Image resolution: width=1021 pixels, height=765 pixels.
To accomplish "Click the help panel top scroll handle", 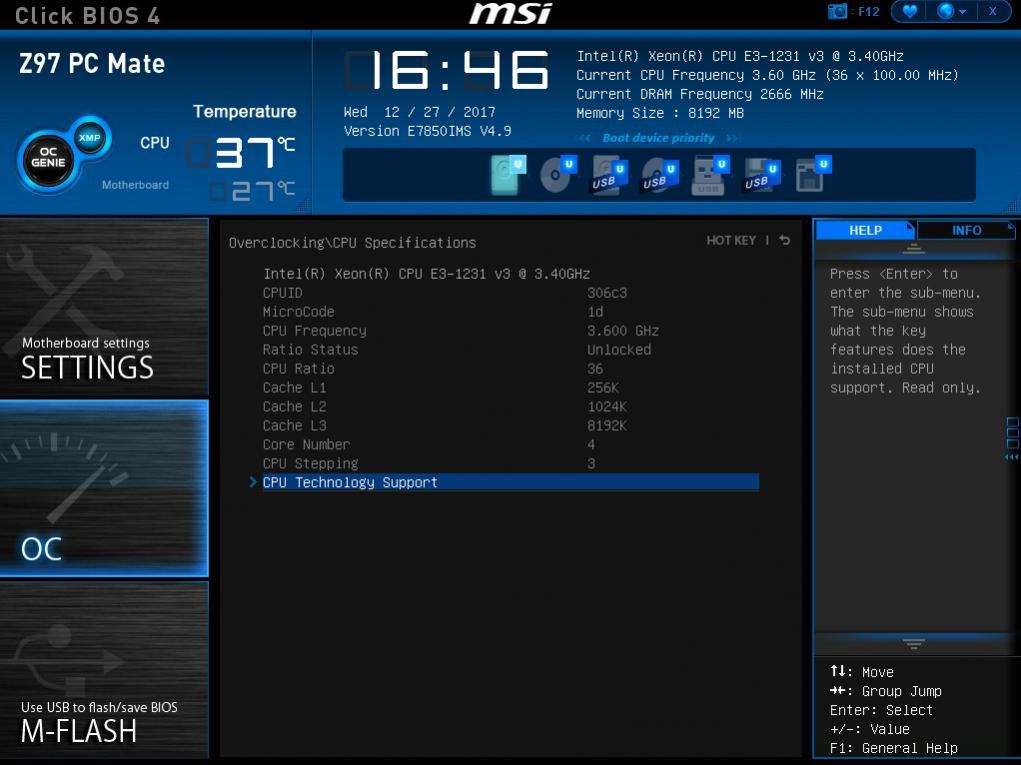I will point(914,249).
